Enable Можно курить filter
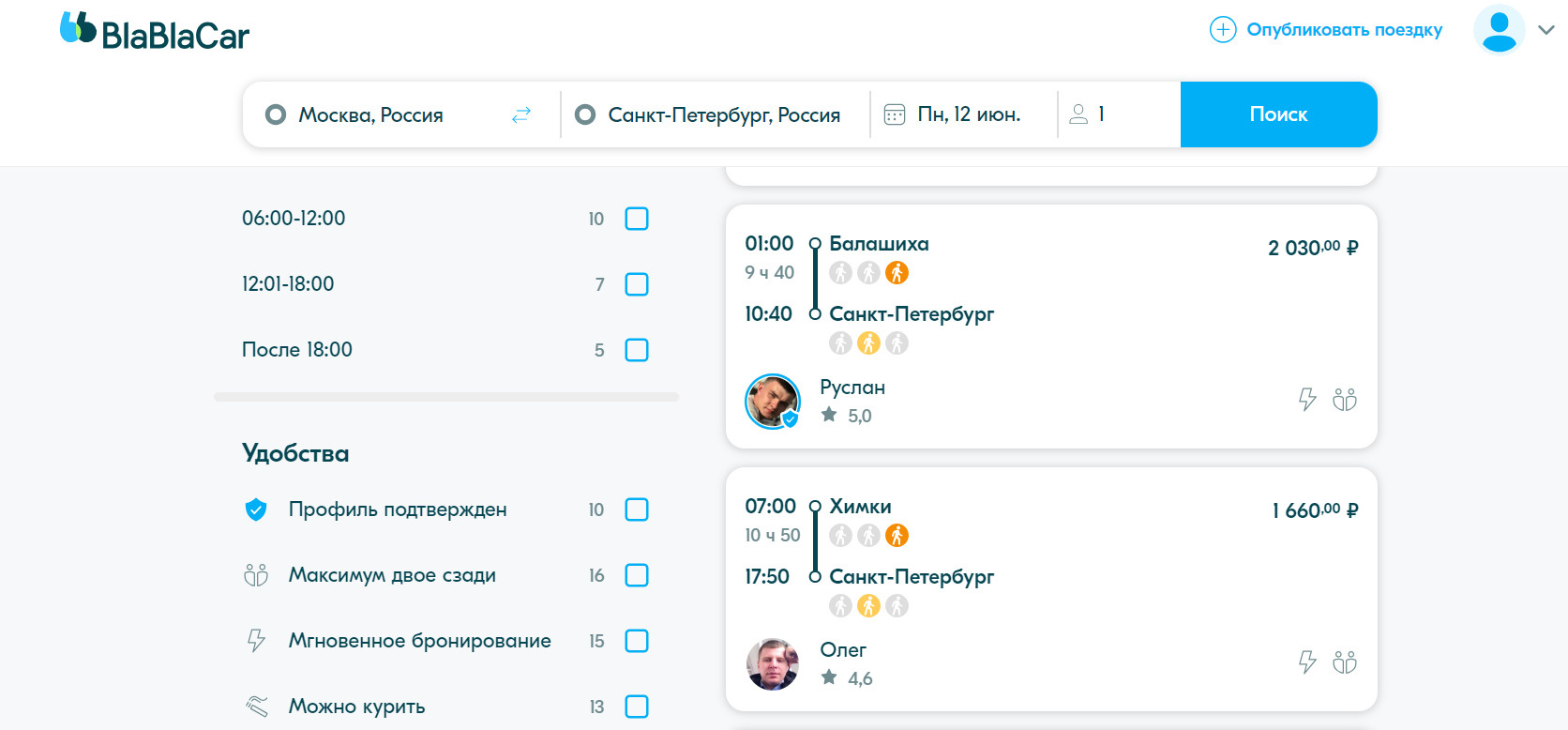The image size is (1568, 730). coord(637,707)
